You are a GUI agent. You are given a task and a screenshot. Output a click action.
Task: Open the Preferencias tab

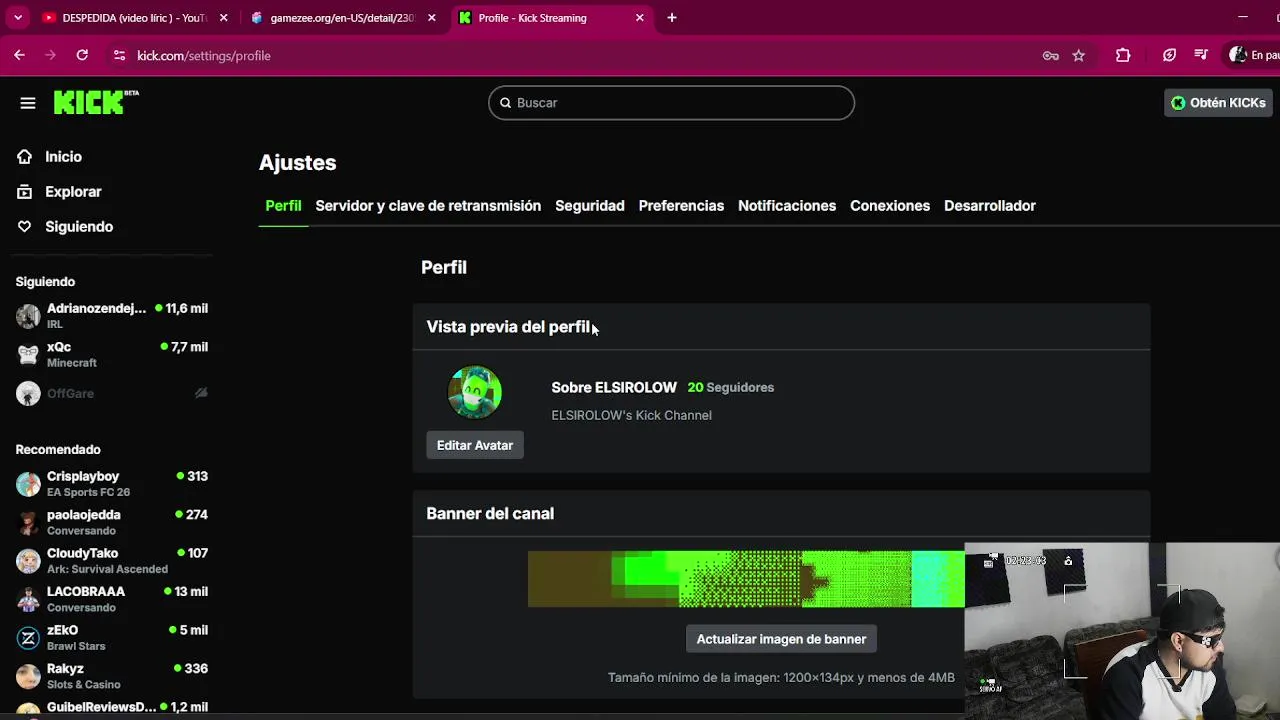click(681, 206)
